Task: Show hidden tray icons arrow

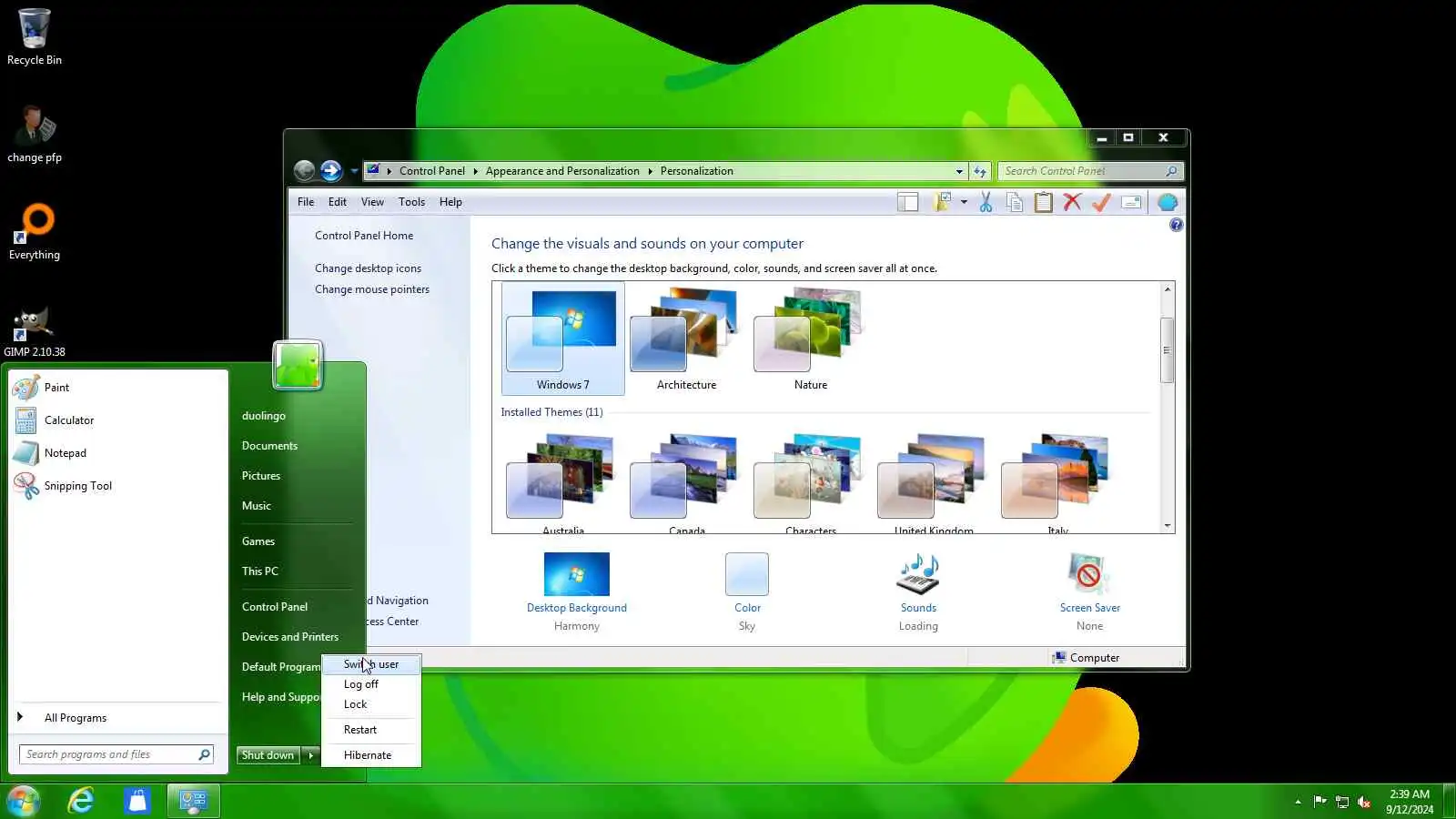Action: 1298,802
